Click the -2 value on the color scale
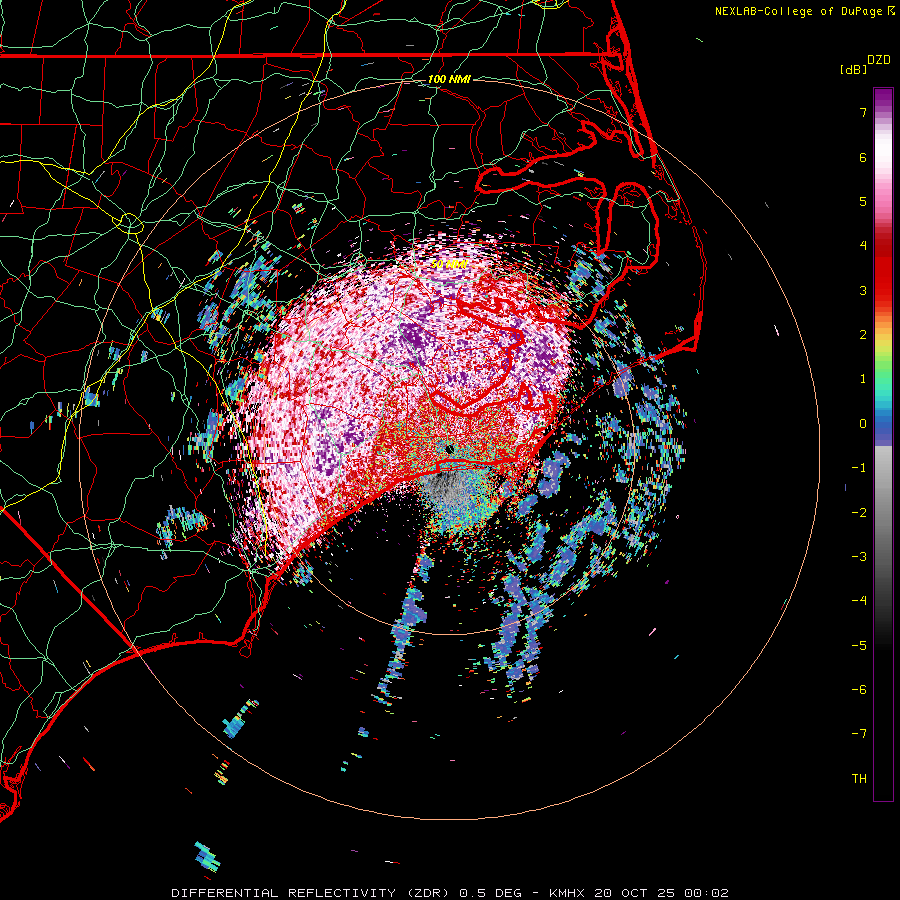Screen dimensions: 900x900 coord(859,513)
